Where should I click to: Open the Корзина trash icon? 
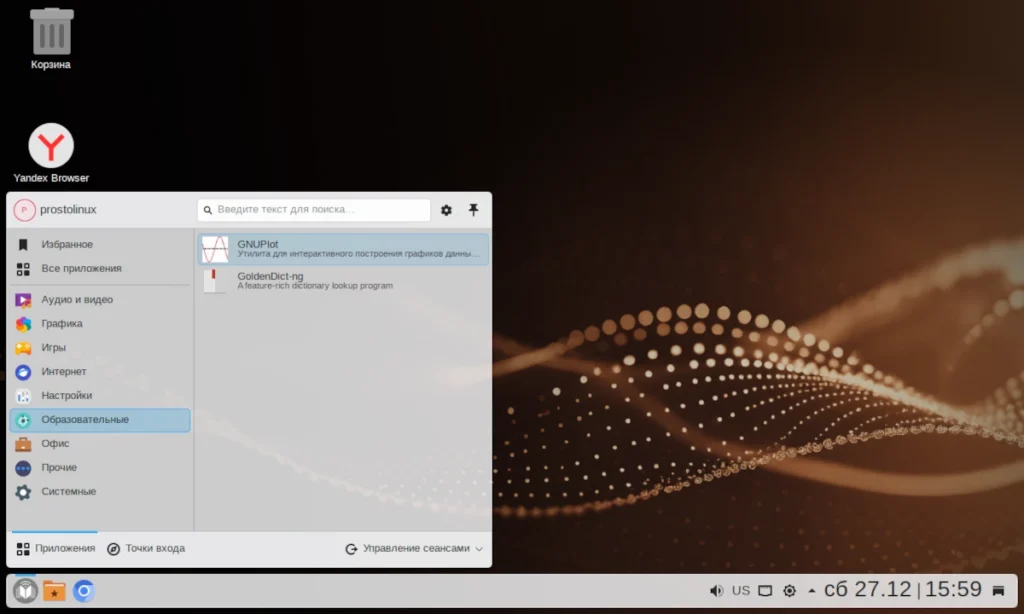click(x=51, y=39)
